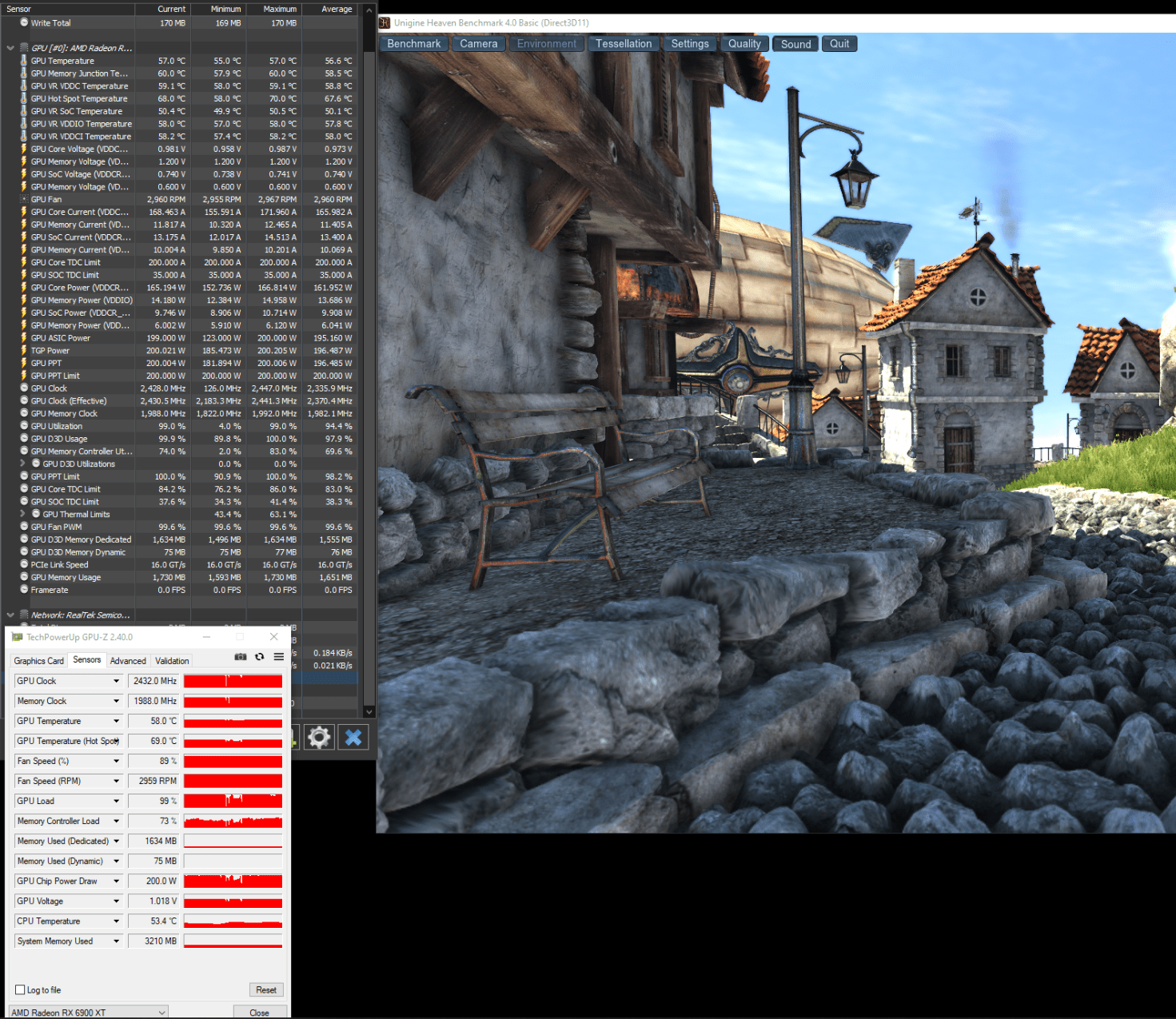
Task: Click the icon beside Framerate row
Action: (24, 590)
